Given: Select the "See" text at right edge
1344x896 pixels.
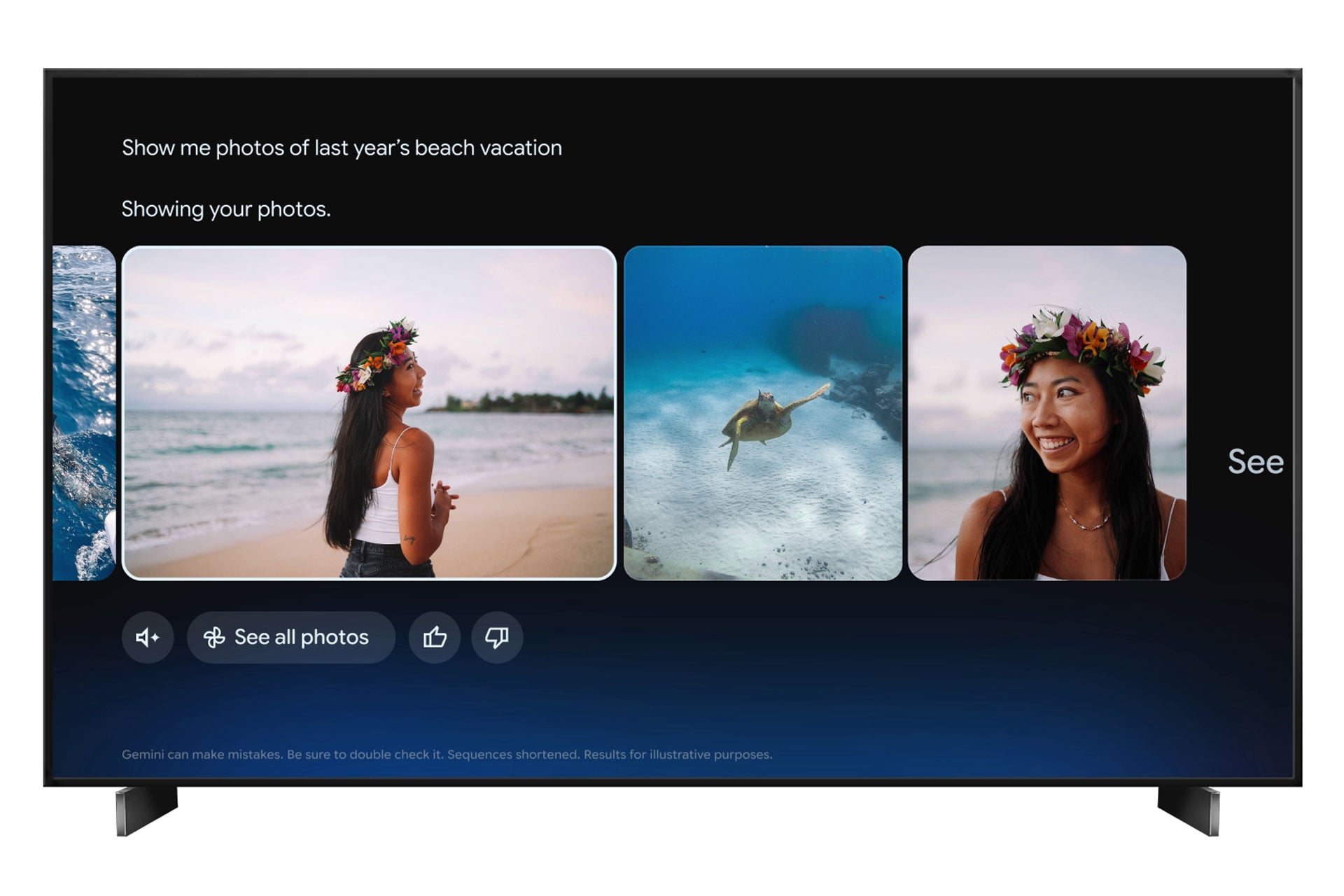Looking at the screenshot, I should click(1255, 462).
